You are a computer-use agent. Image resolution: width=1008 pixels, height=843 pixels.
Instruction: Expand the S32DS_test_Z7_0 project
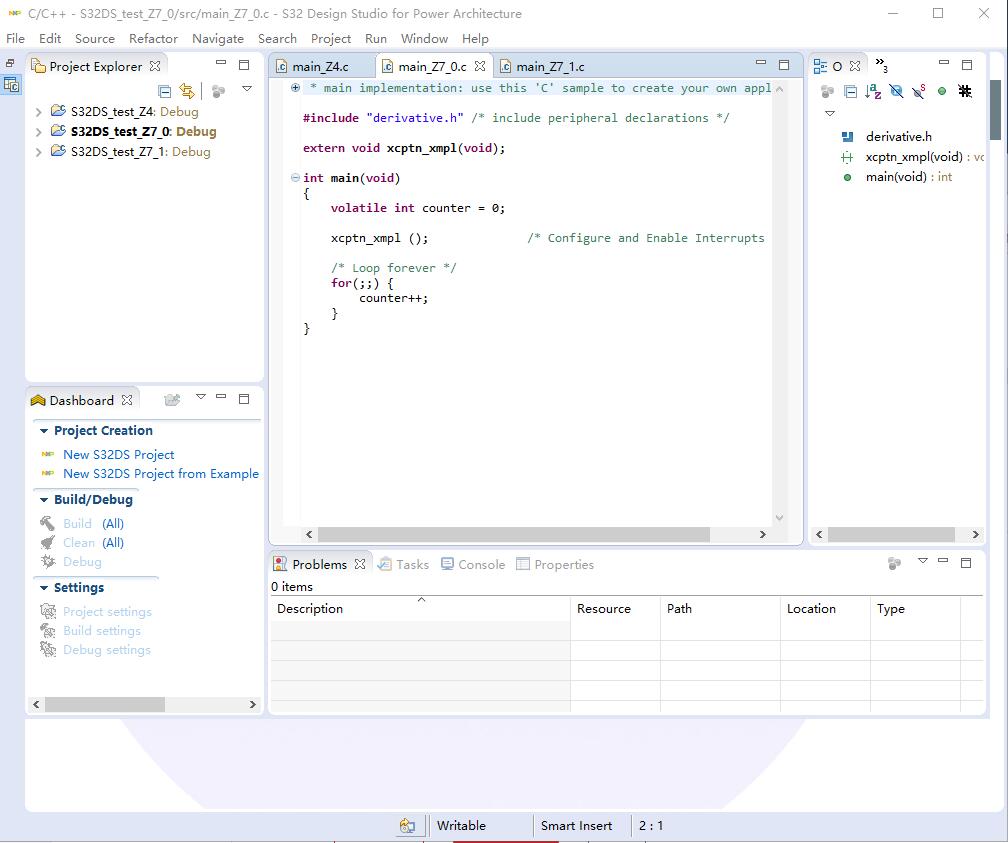39,132
